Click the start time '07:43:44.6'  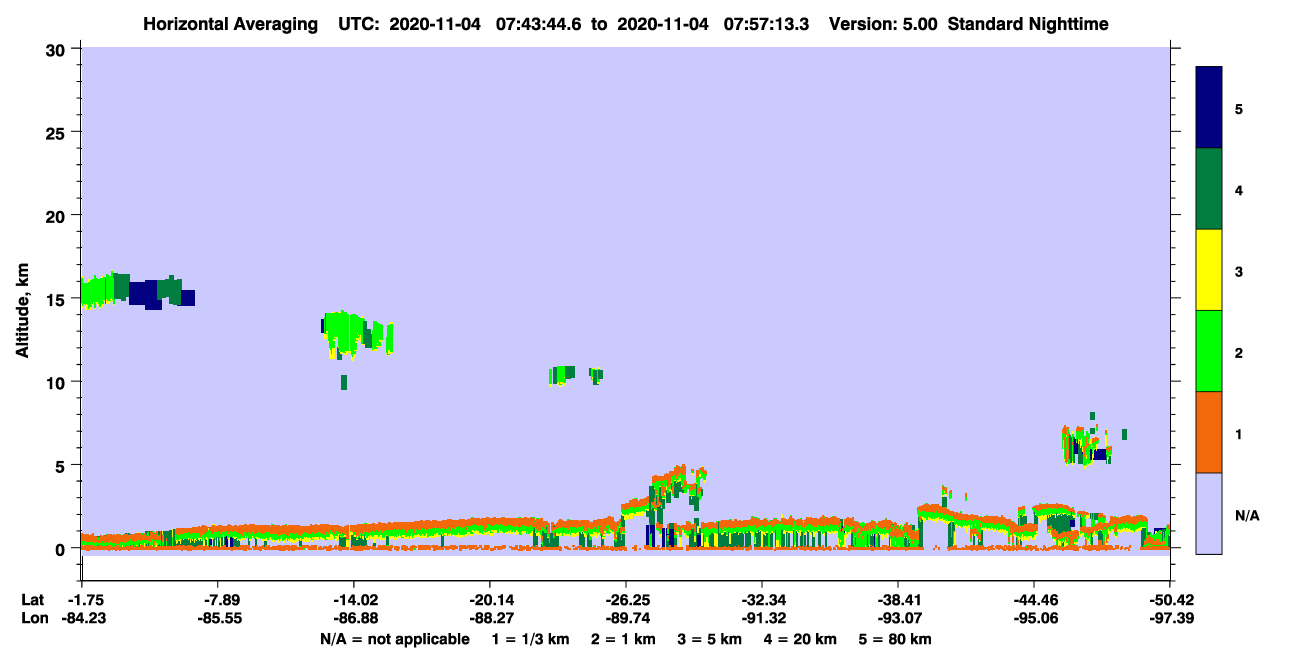point(539,23)
